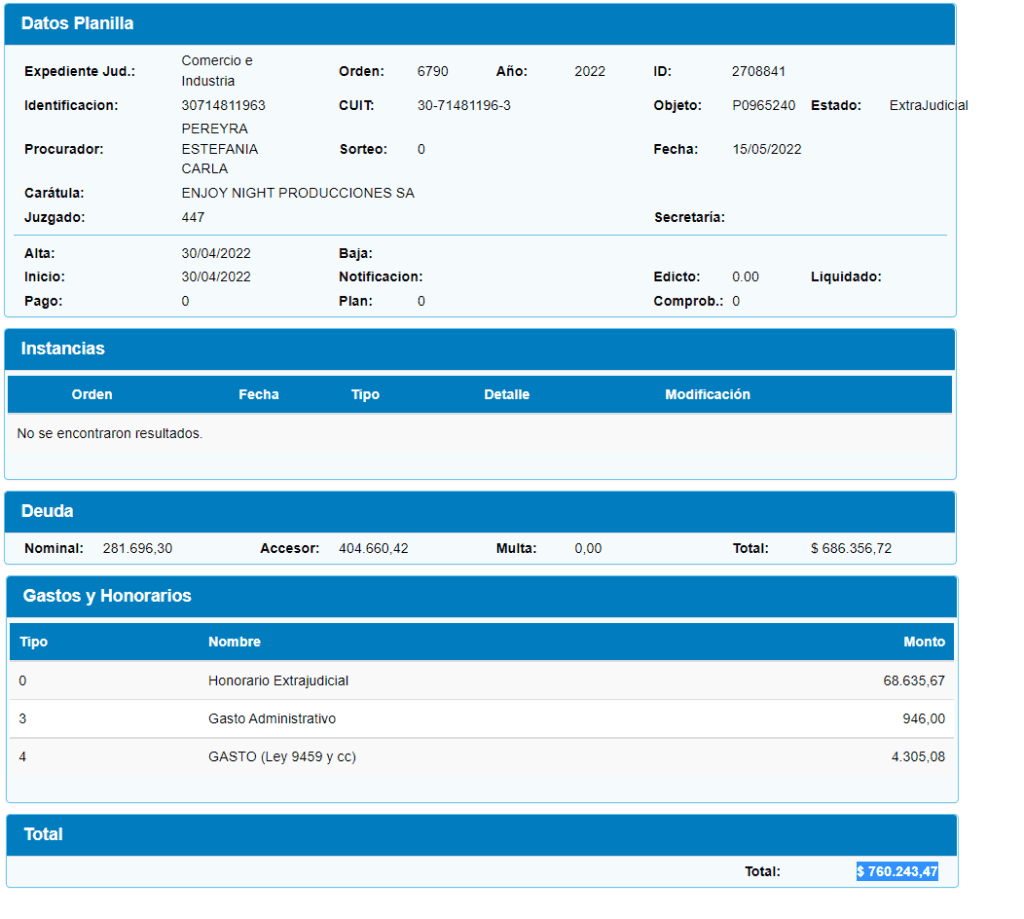Collapse the Instancias panel header
1024x919 pixels.
pos(479,349)
